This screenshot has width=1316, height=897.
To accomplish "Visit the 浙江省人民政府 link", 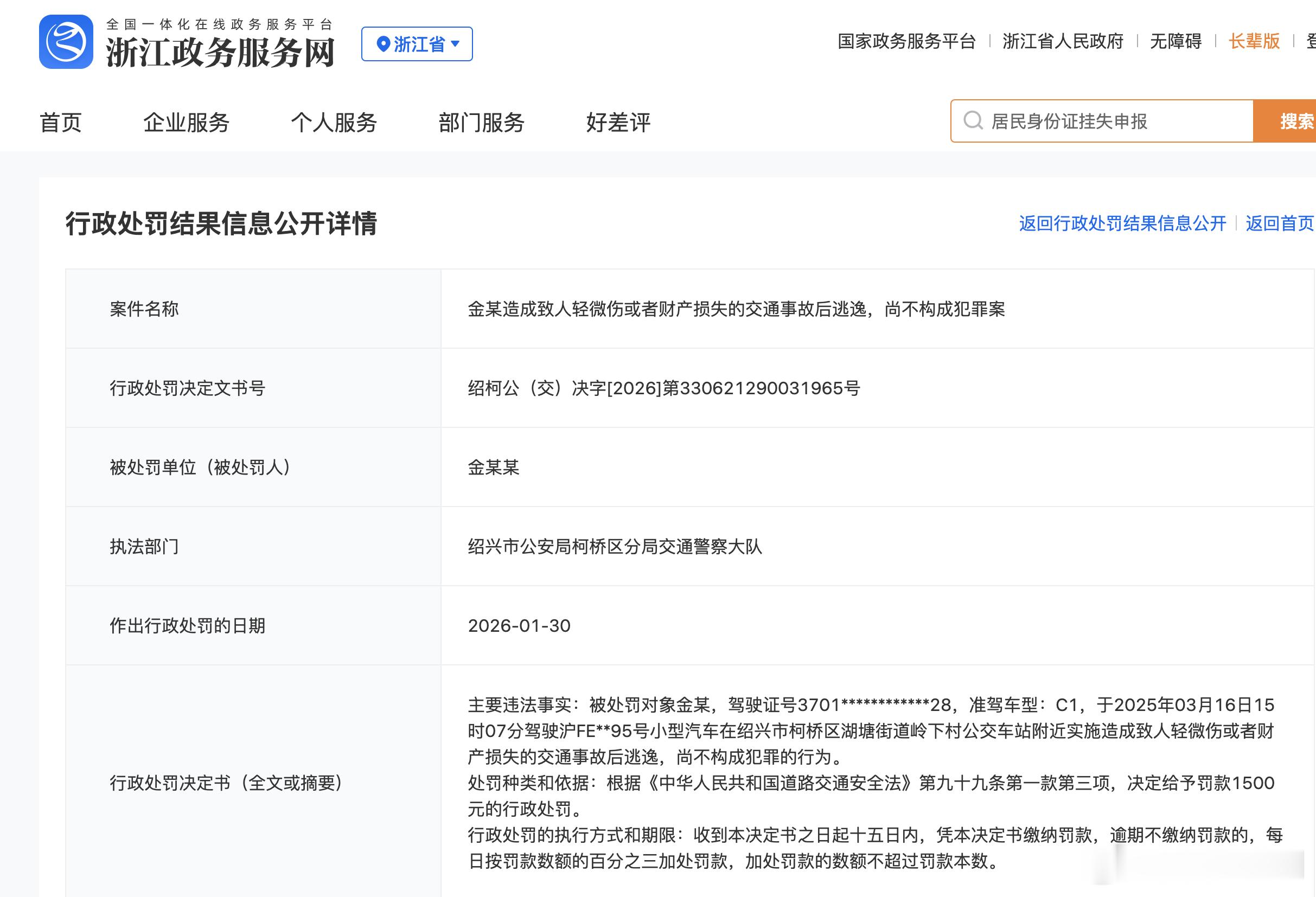I will [1062, 41].
